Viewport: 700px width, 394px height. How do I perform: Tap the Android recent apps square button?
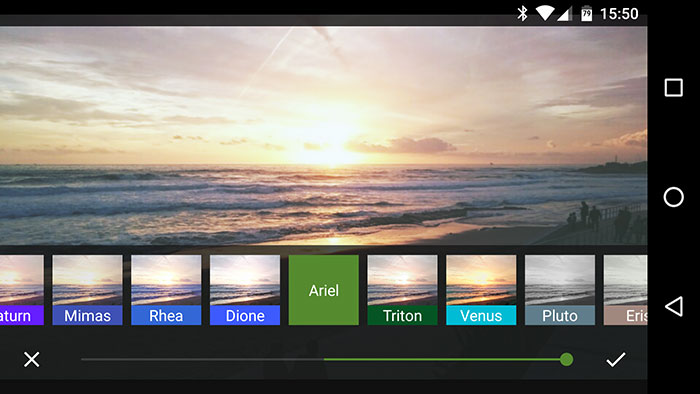pyautogui.click(x=674, y=87)
